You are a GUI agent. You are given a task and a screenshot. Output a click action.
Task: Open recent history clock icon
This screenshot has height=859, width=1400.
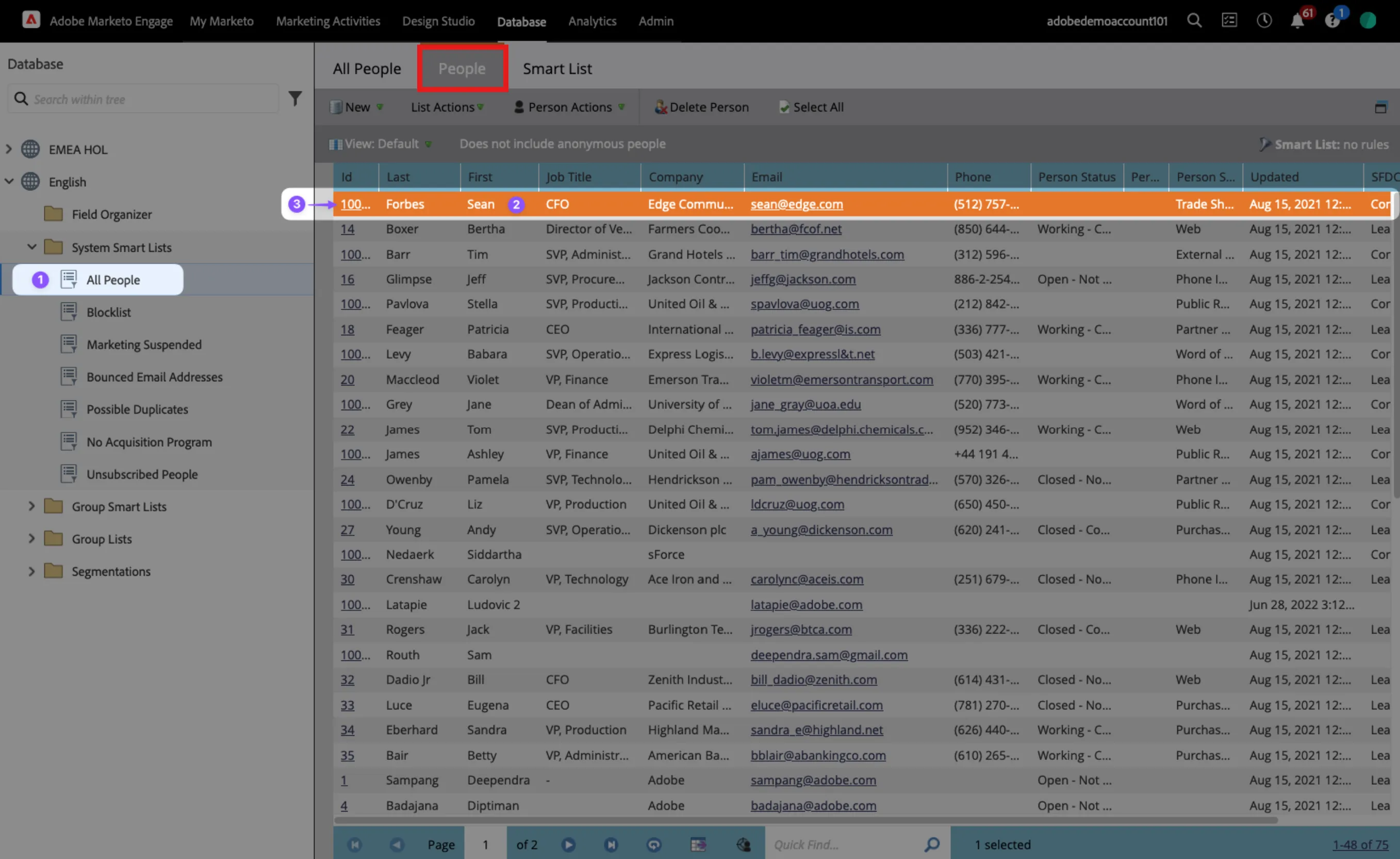(x=1264, y=21)
